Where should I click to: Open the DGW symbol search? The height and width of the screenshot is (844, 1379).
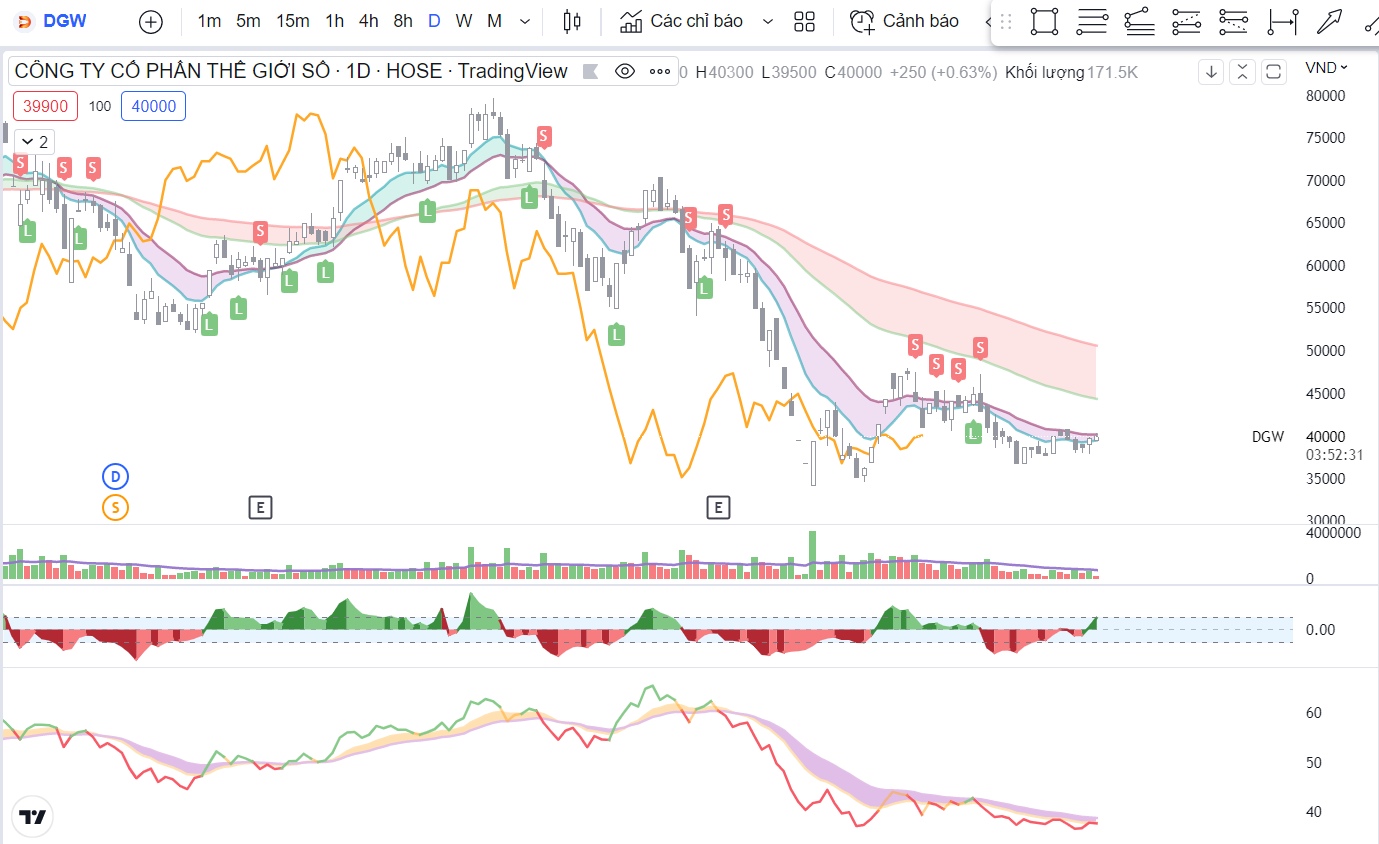click(x=52, y=21)
